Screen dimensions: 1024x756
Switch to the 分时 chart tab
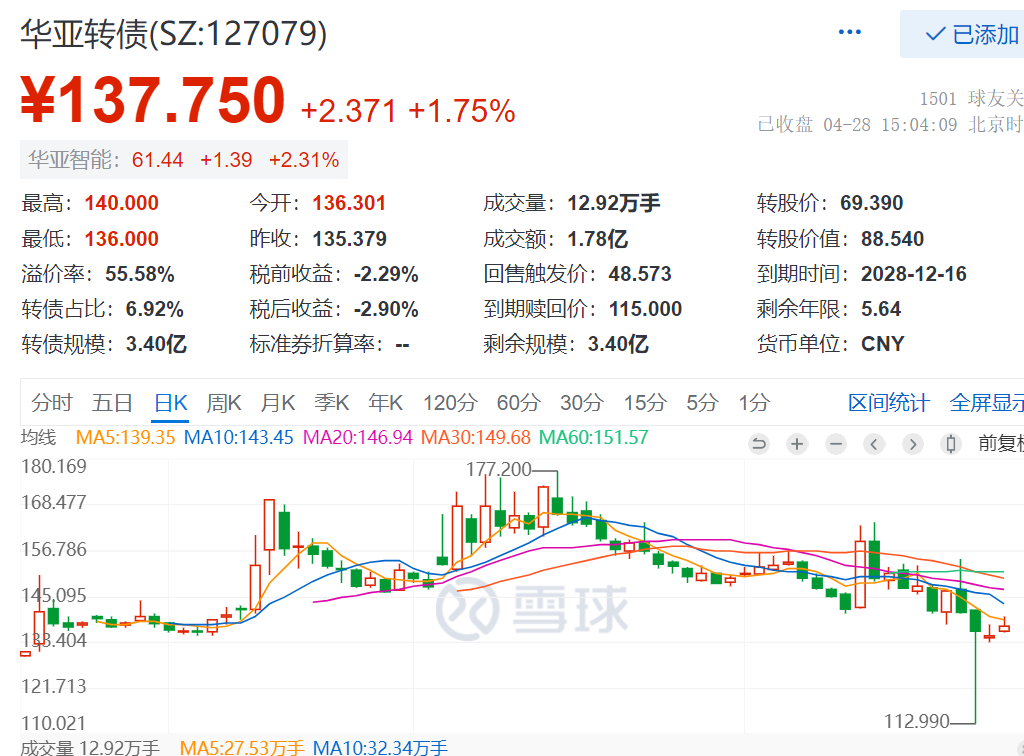click(x=52, y=403)
